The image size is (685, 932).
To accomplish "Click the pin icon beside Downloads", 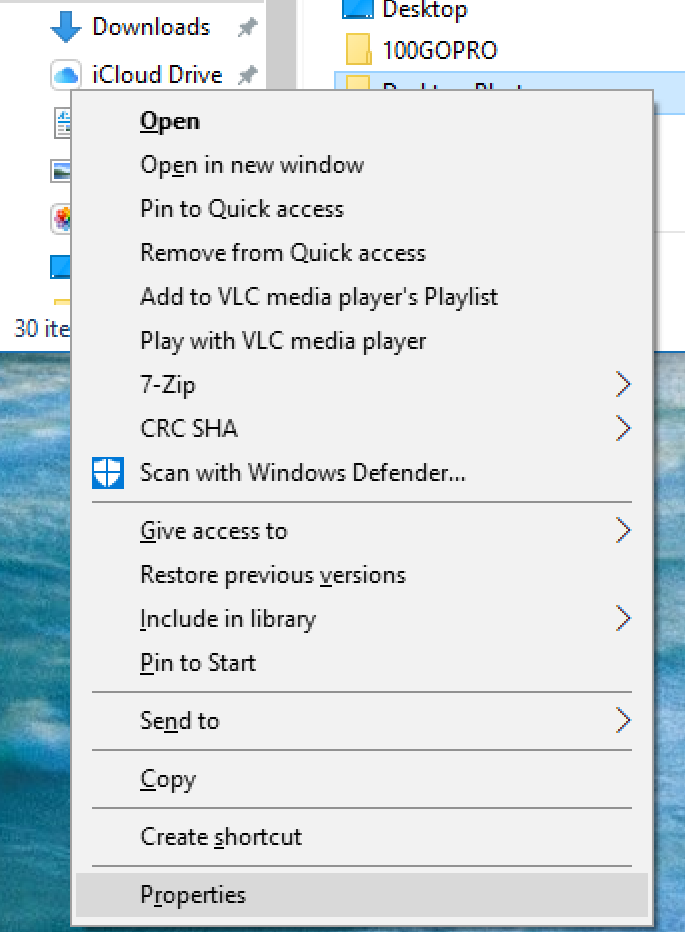I will coord(247,27).
